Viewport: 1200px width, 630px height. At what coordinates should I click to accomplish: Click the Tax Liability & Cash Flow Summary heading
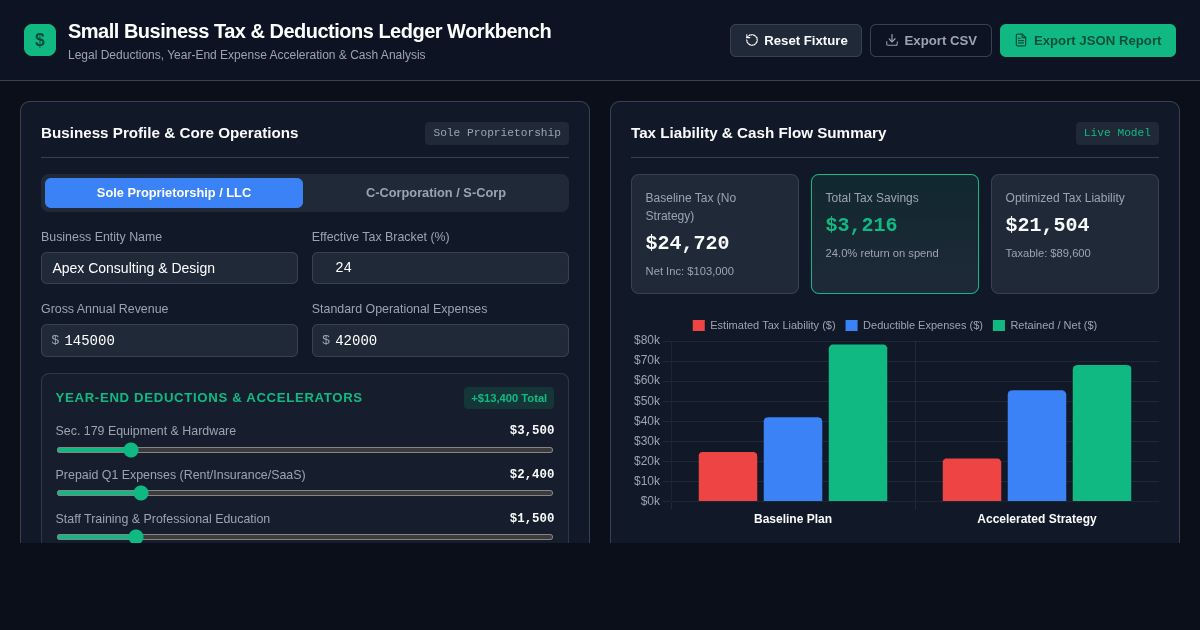(759, 133)
